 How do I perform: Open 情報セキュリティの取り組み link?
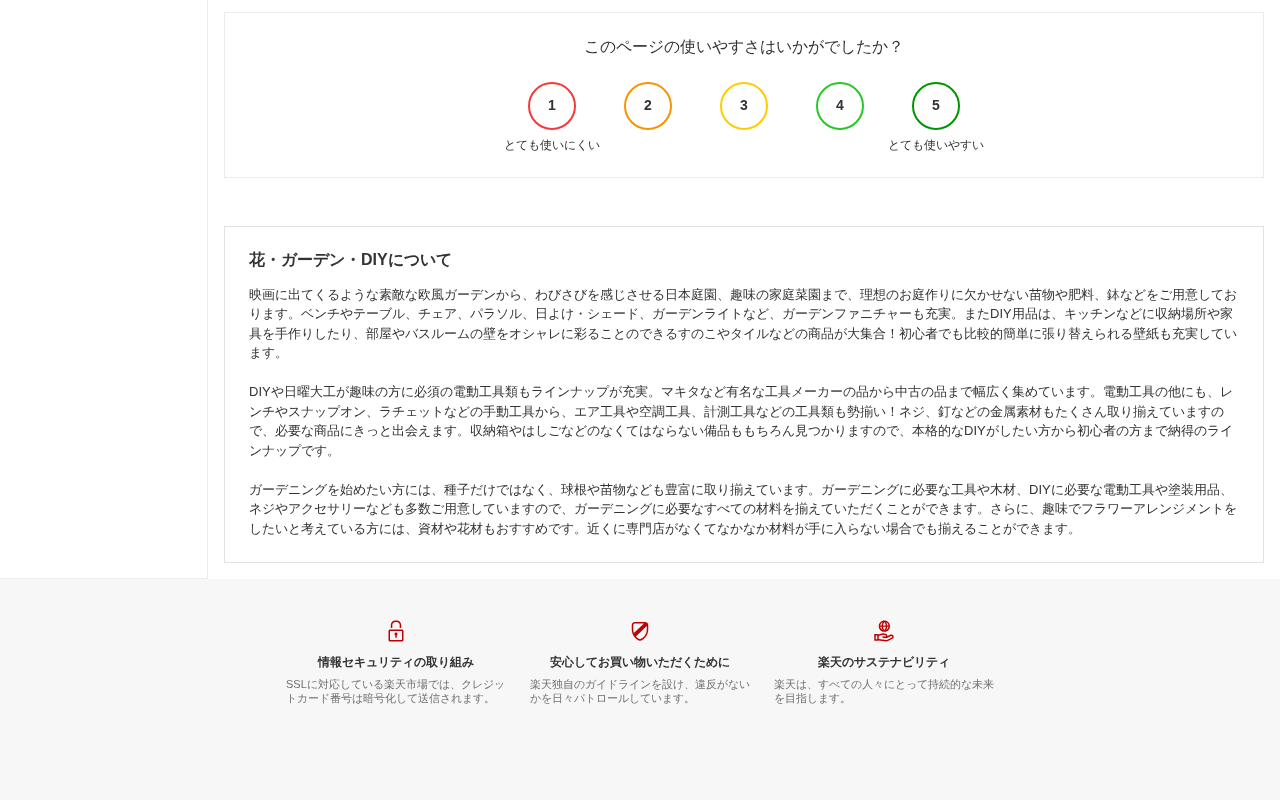click(x=396, y=662)
